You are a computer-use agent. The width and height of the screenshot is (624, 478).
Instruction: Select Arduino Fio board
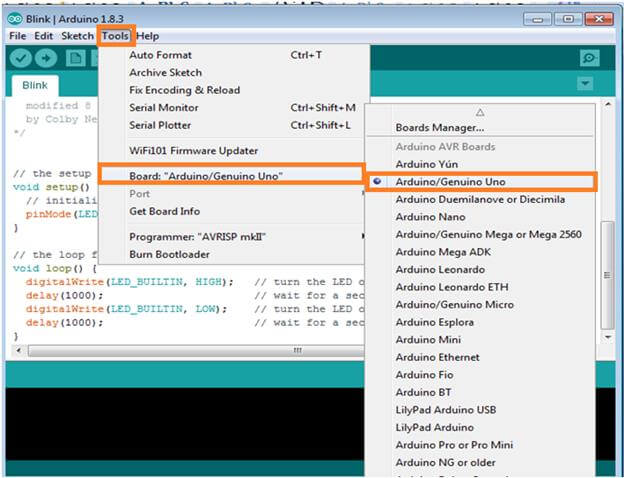[x=481, y=375]
